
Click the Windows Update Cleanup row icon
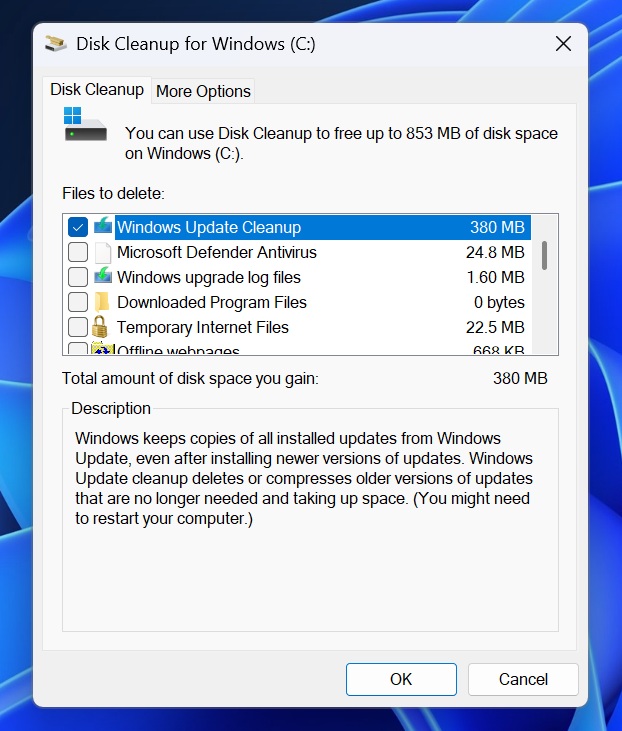point(103,227)
